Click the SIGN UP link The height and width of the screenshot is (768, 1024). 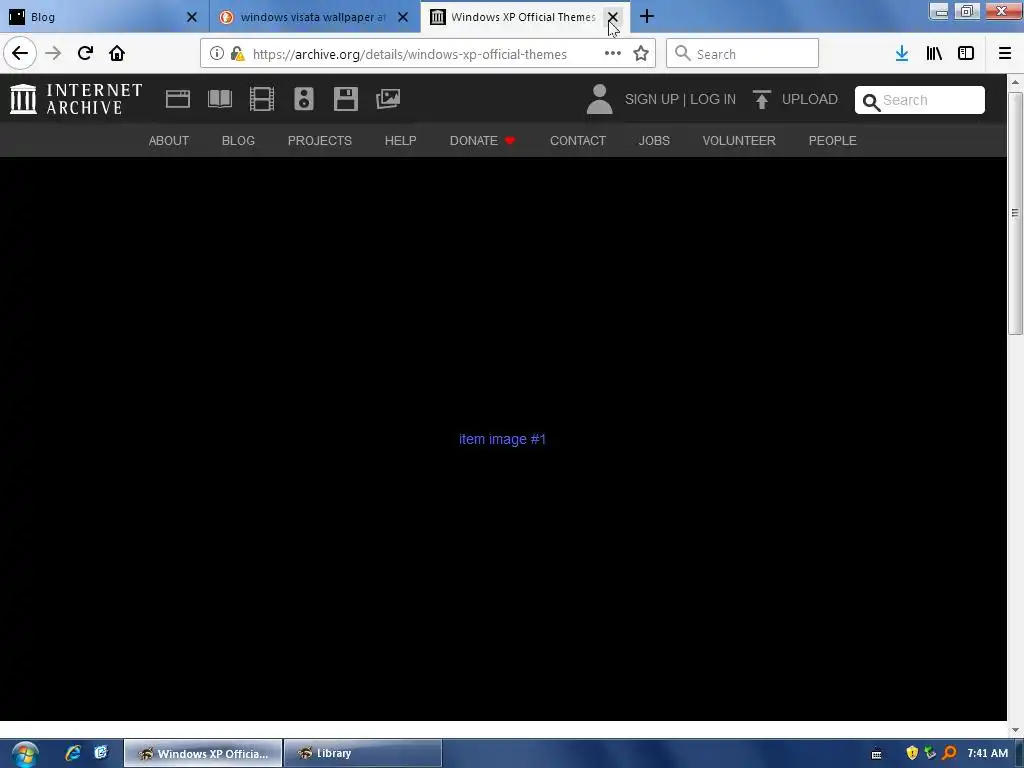tap(652, 99)
